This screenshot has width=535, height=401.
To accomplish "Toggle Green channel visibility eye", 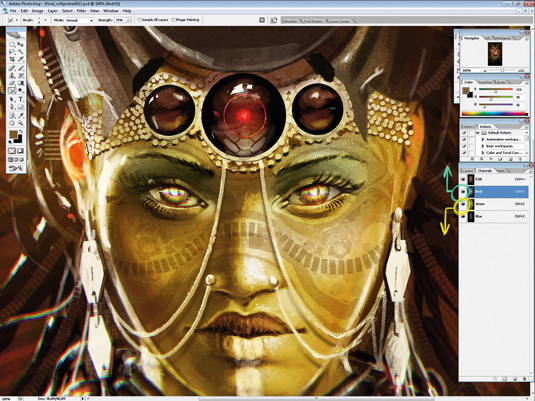I will coord(463,204).
